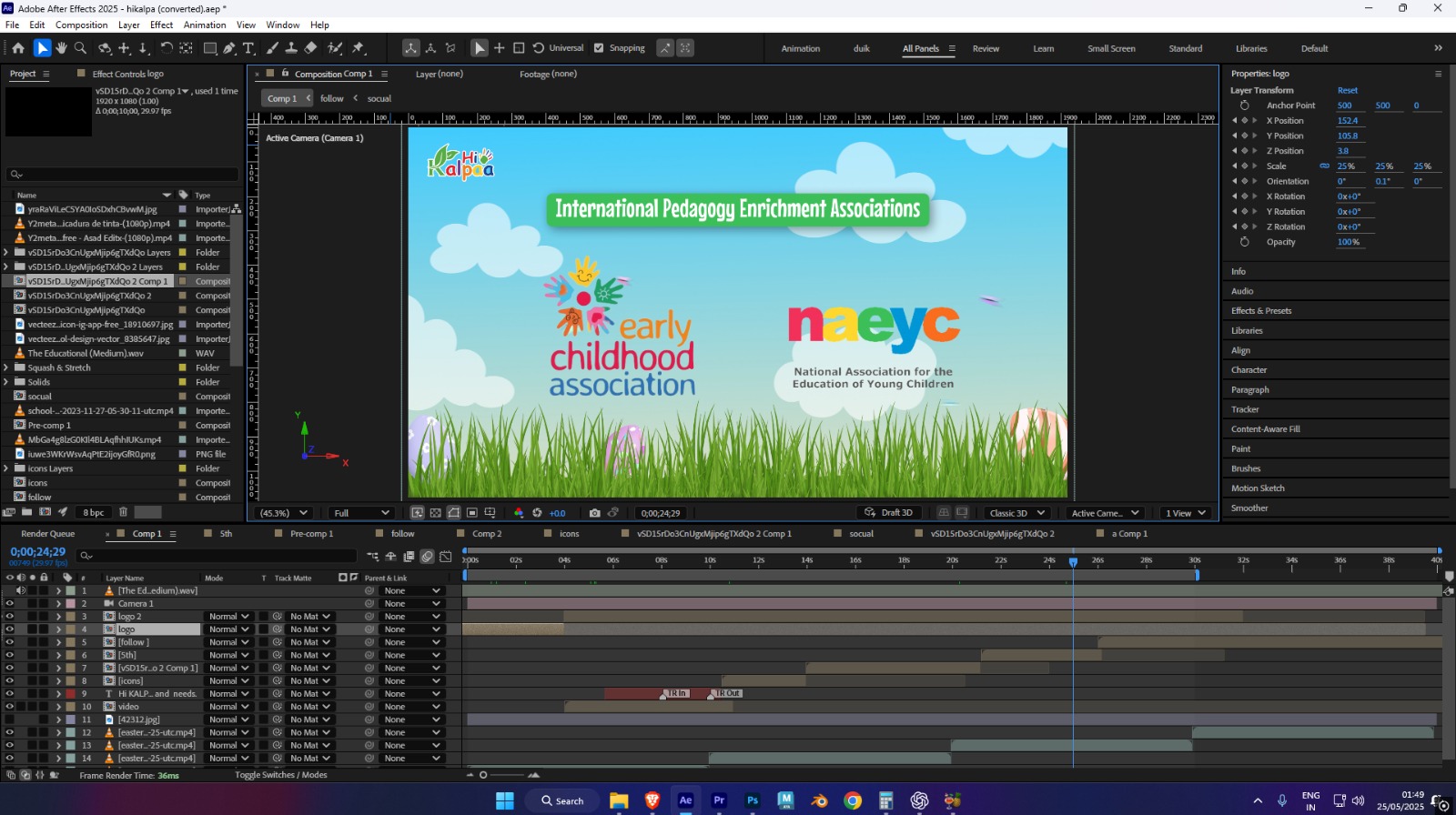Select the Roto Brush tool

point(335,48)
